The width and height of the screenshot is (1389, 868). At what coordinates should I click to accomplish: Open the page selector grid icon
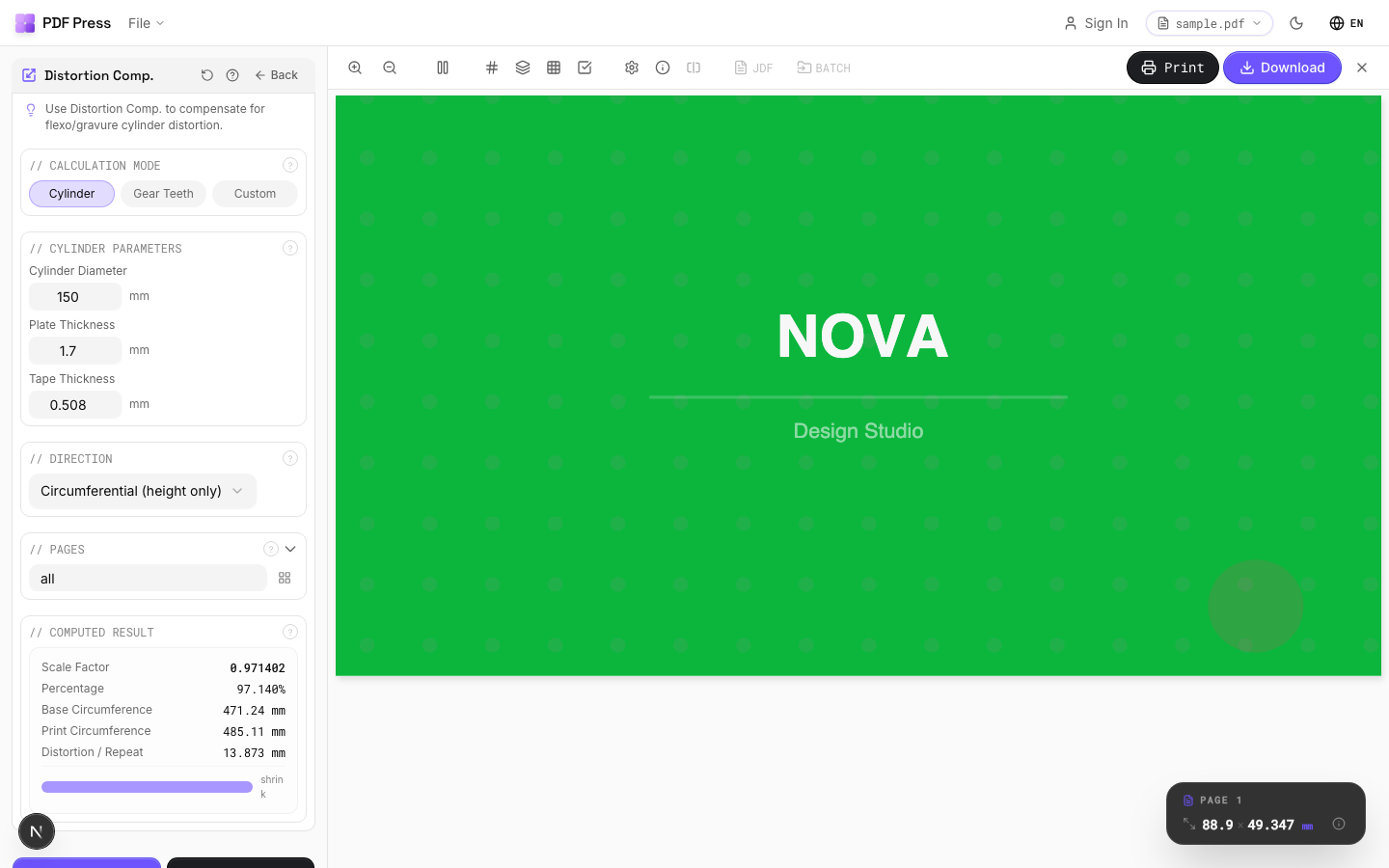[285, 578]
